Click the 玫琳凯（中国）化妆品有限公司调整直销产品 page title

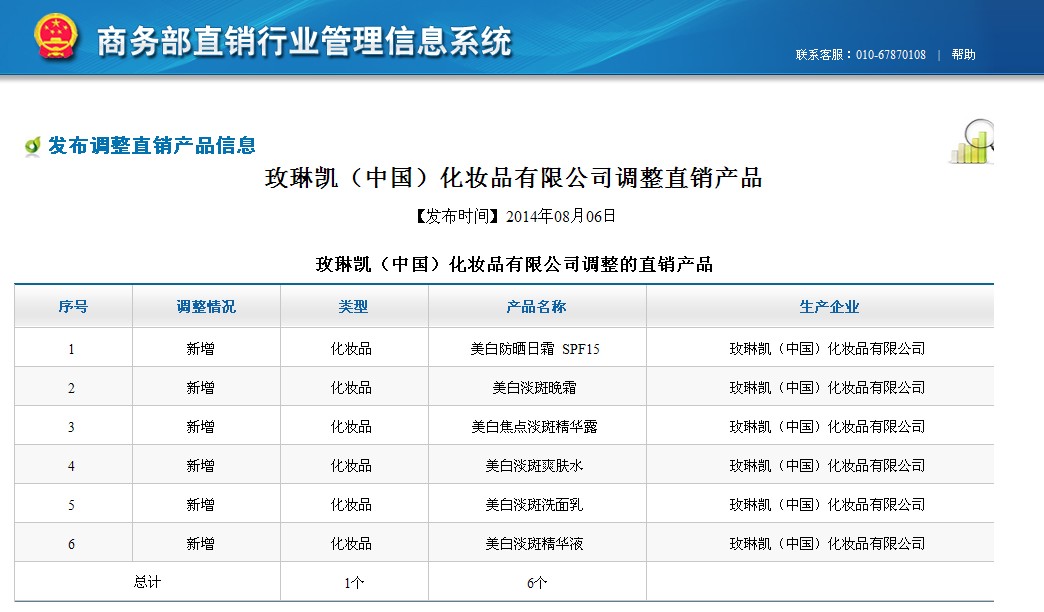click(x=513, y=178)
